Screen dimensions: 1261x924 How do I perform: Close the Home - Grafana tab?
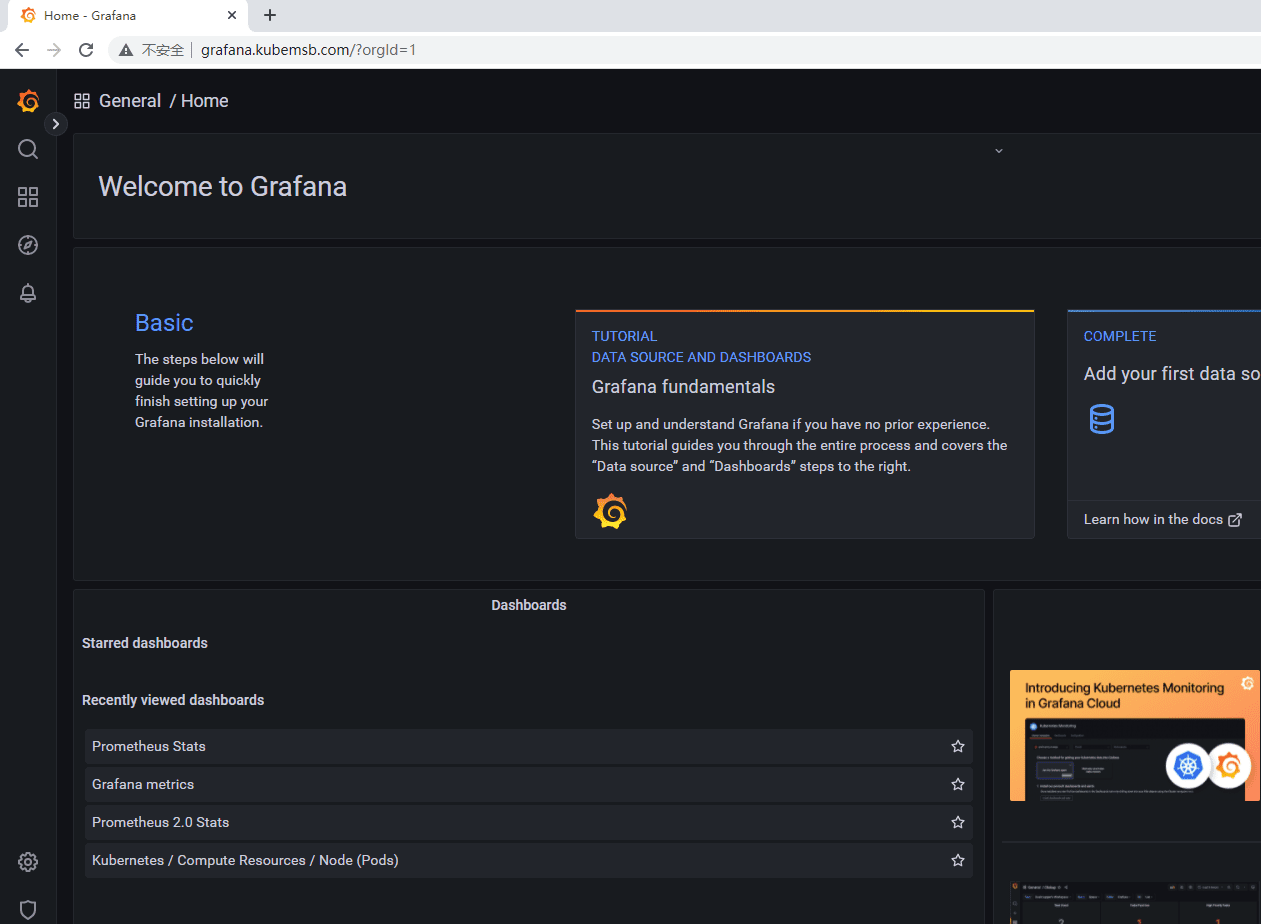click(232, 16)
